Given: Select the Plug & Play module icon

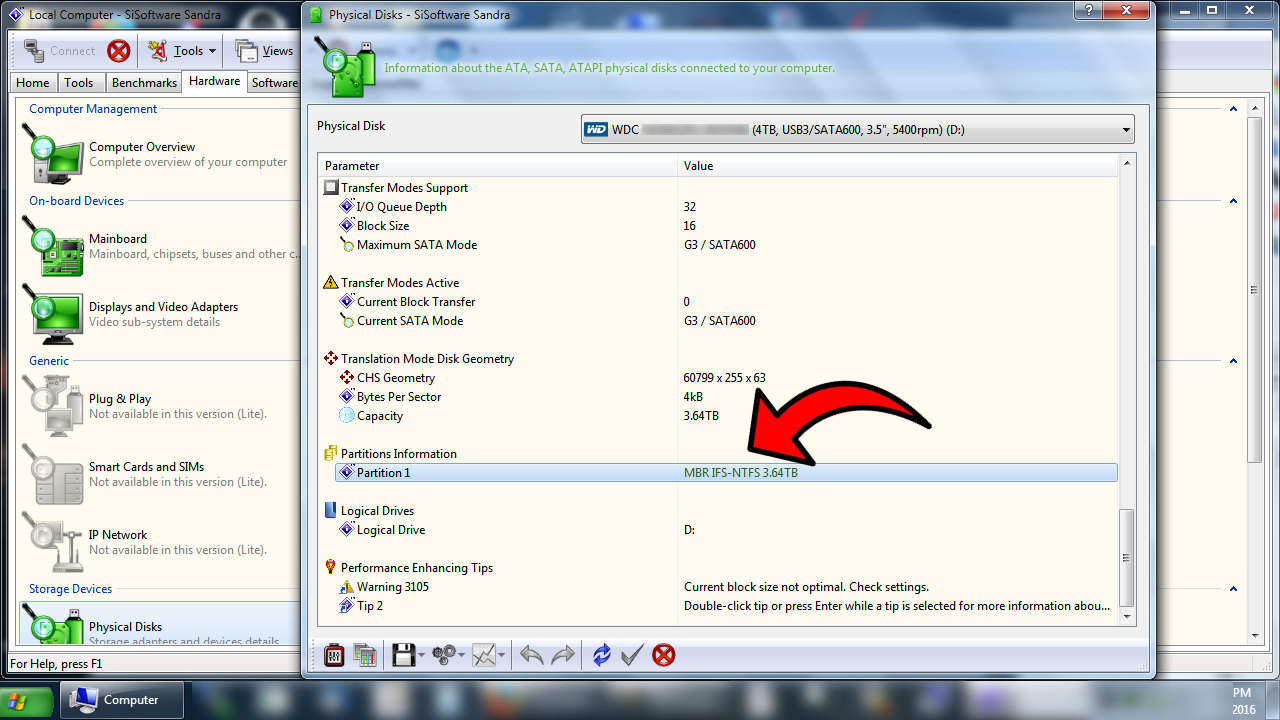Looking at the screenshot, I should click(53, 406).
